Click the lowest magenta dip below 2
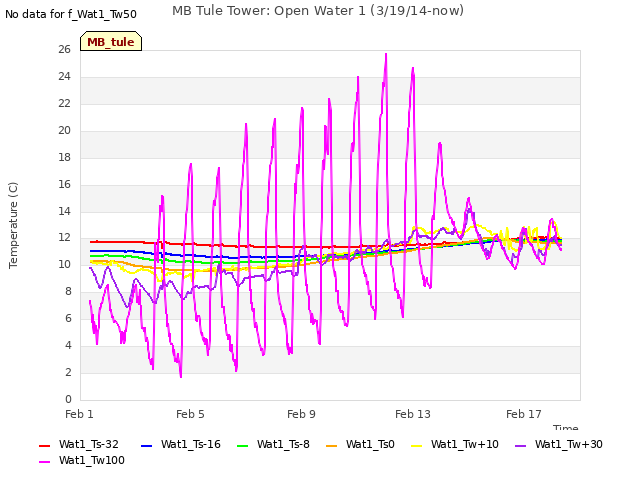The height and width of the screenshot is (480, 640). [181, 376]
